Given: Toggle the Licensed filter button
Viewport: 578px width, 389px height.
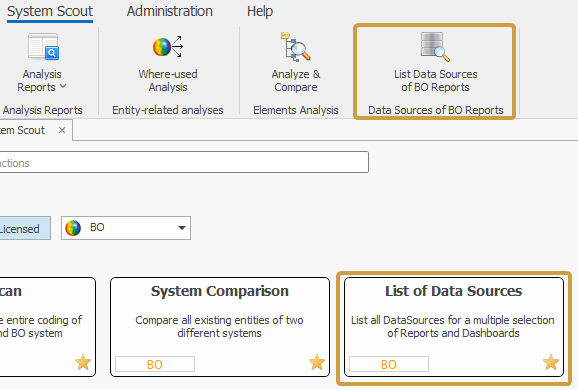Looking at the screenshot, I should (25, 228).
